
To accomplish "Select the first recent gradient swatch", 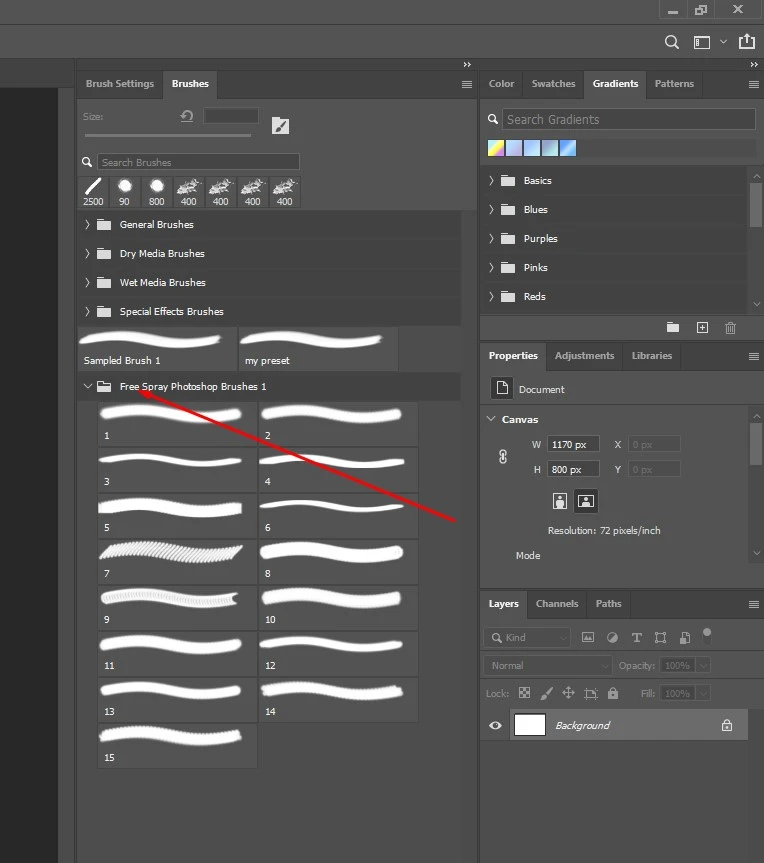I will 496,148.
